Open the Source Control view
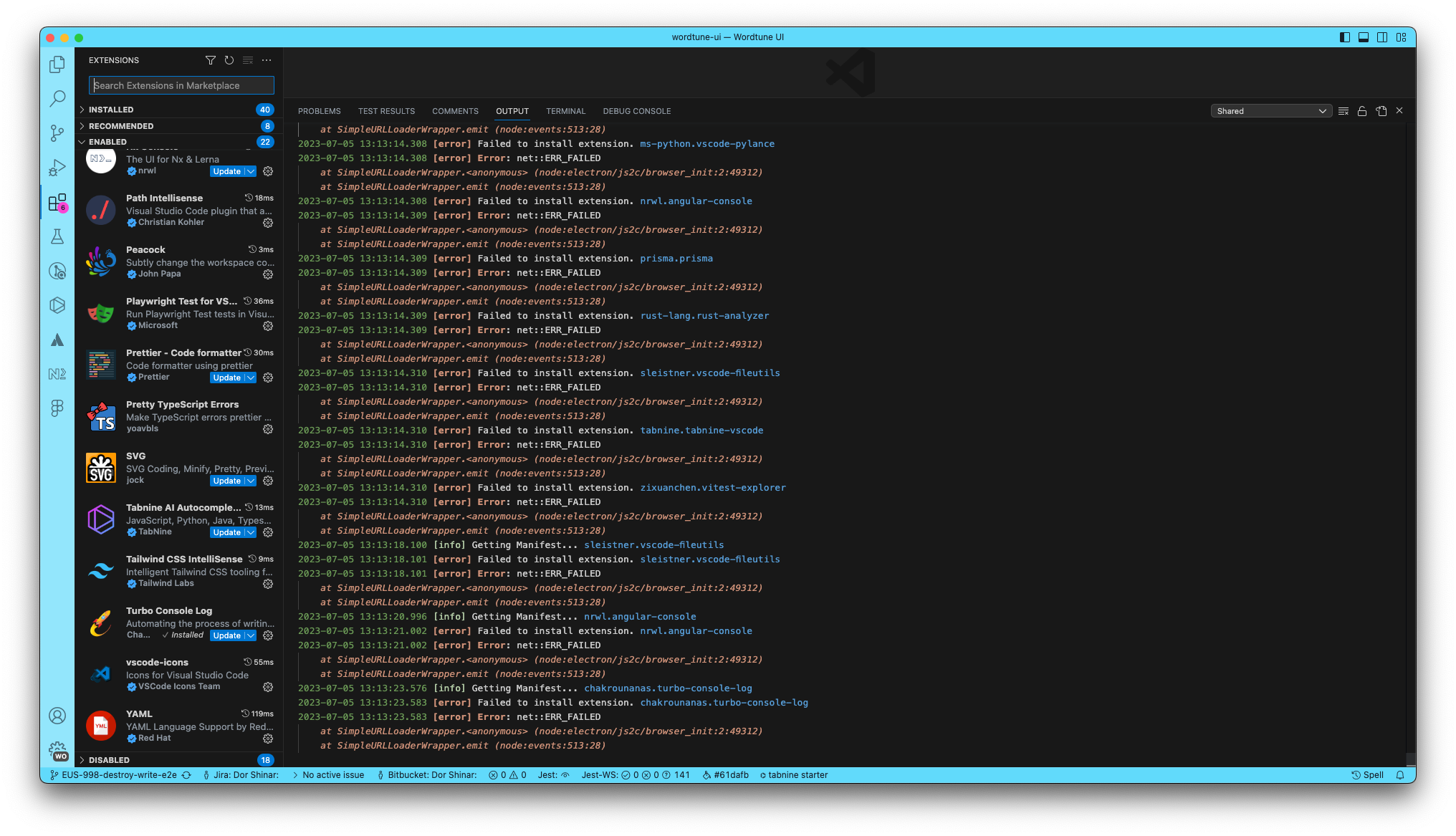 pos(57,133)
